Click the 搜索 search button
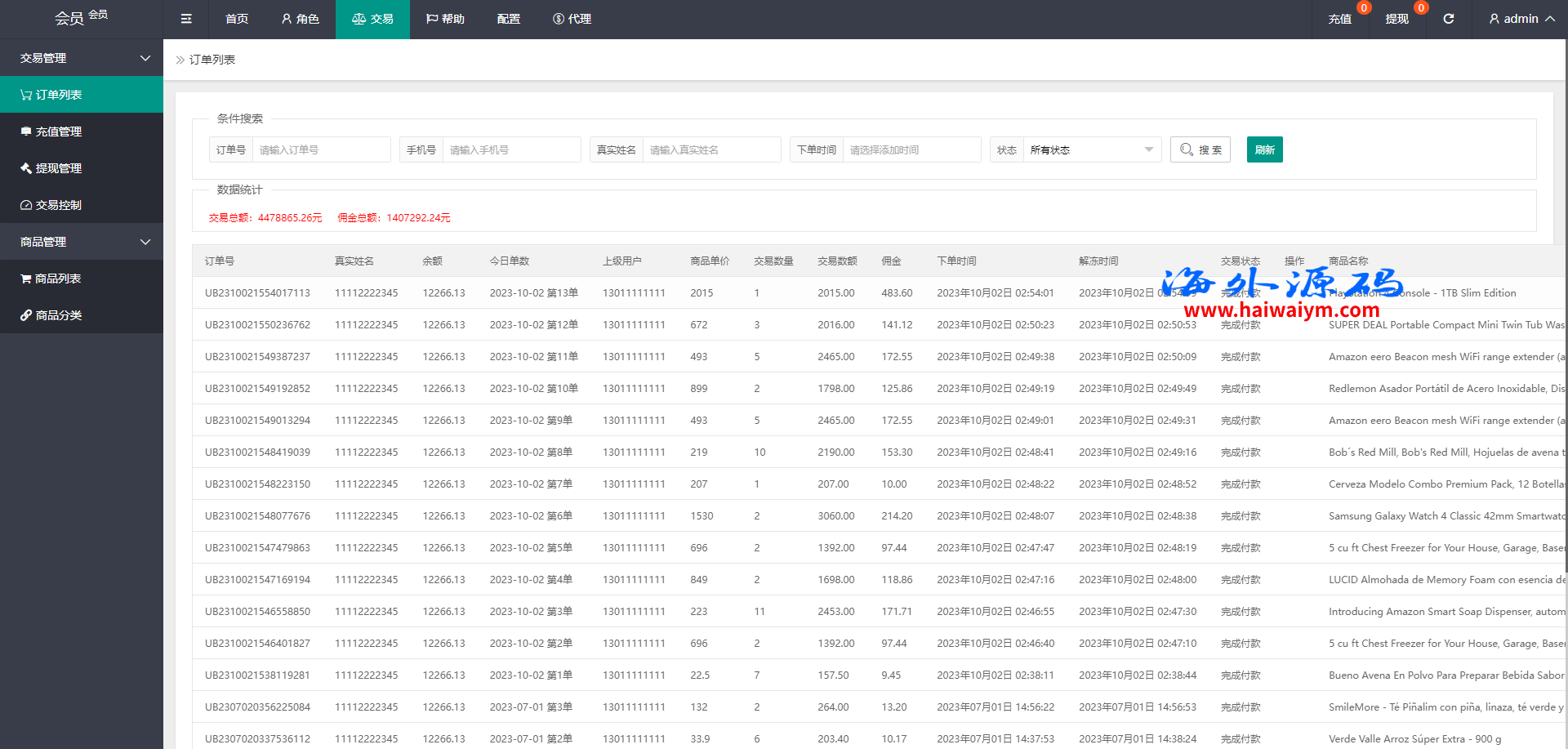Screen dimensions: 1568x749 [1200, 149]
